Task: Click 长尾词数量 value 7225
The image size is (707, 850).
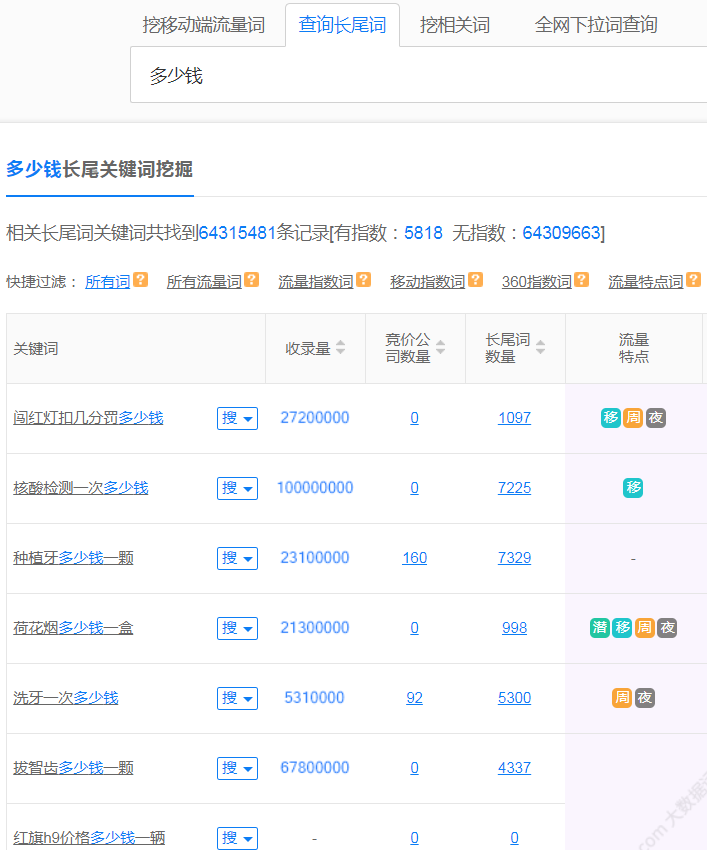Action: click(515, 488)
